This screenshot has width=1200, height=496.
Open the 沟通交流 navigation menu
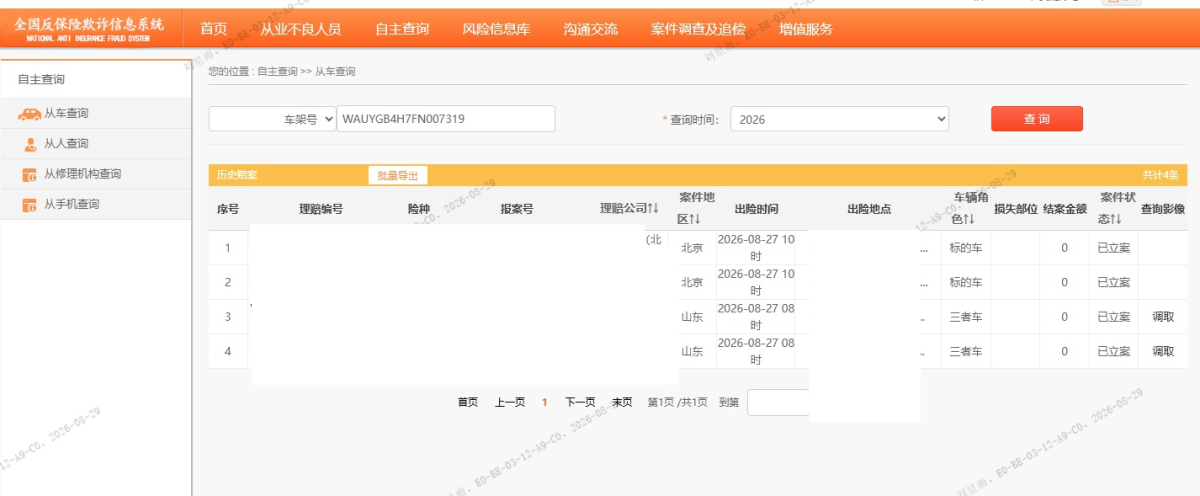[590, 29]
